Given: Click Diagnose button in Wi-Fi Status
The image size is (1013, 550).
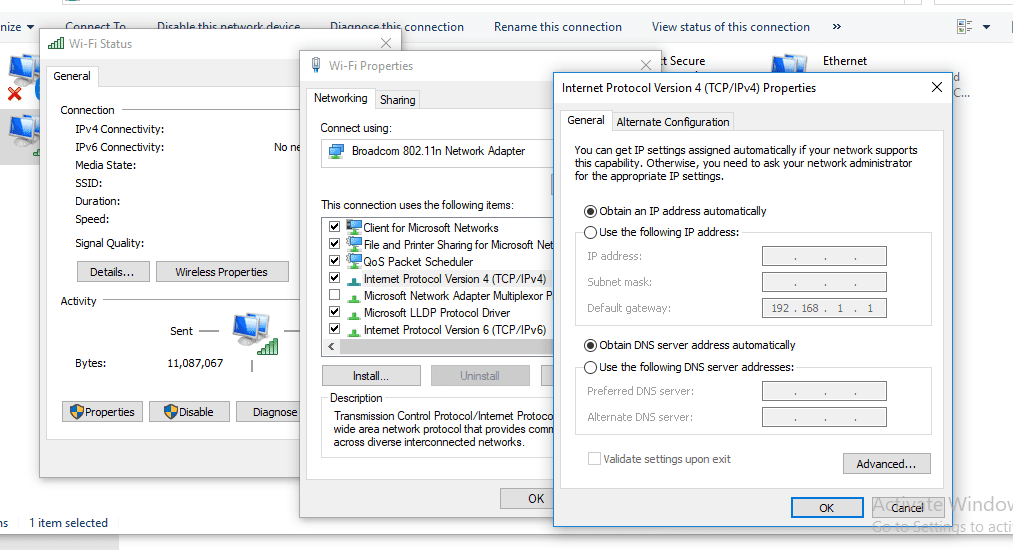Looking at the screenshot, I should [268, 412].
